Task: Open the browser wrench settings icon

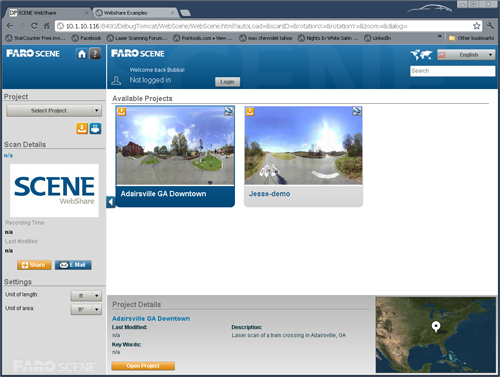Action: [490, 26]
